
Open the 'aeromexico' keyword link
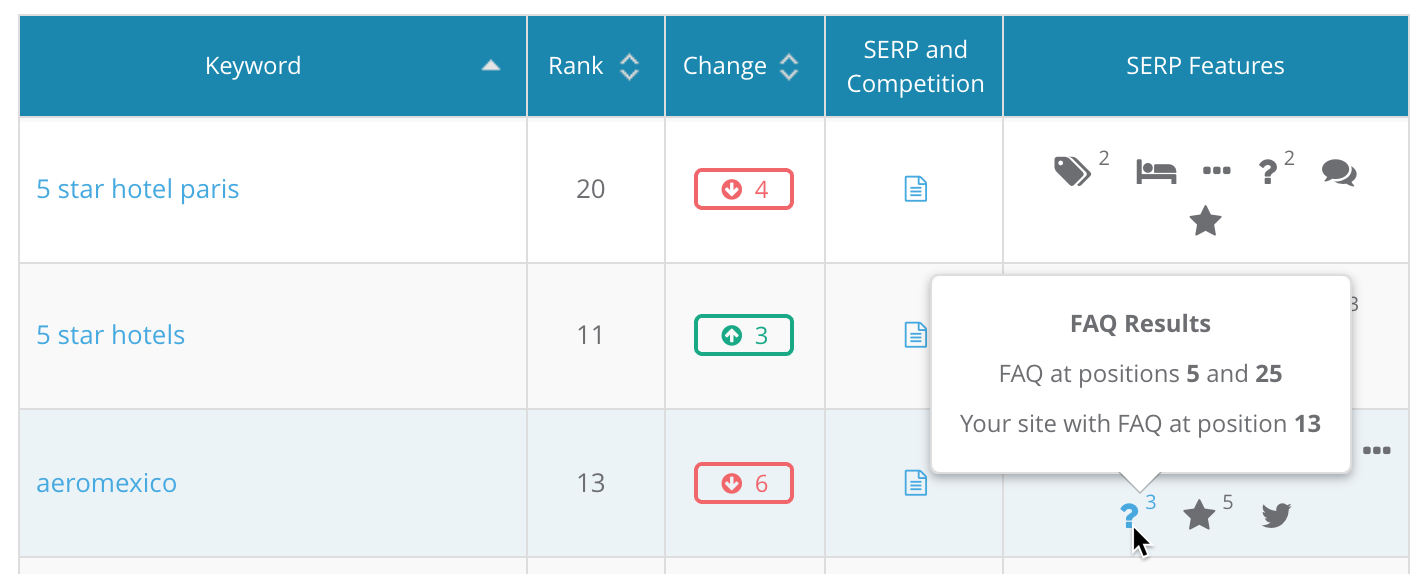point(106,483)
